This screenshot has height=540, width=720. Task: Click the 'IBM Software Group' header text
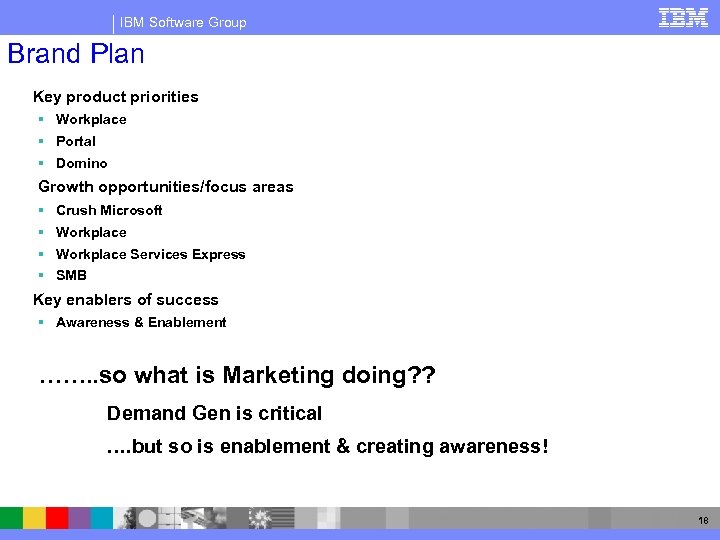coord(183,22)
